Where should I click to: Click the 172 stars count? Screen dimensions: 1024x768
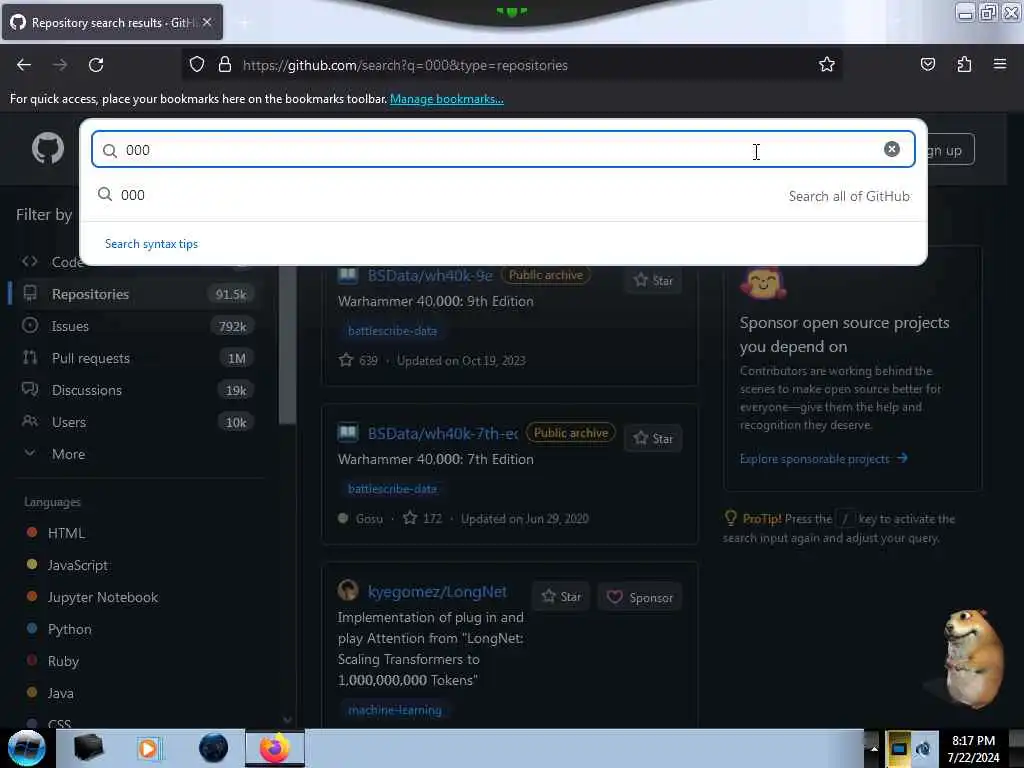tap(422, 519)
